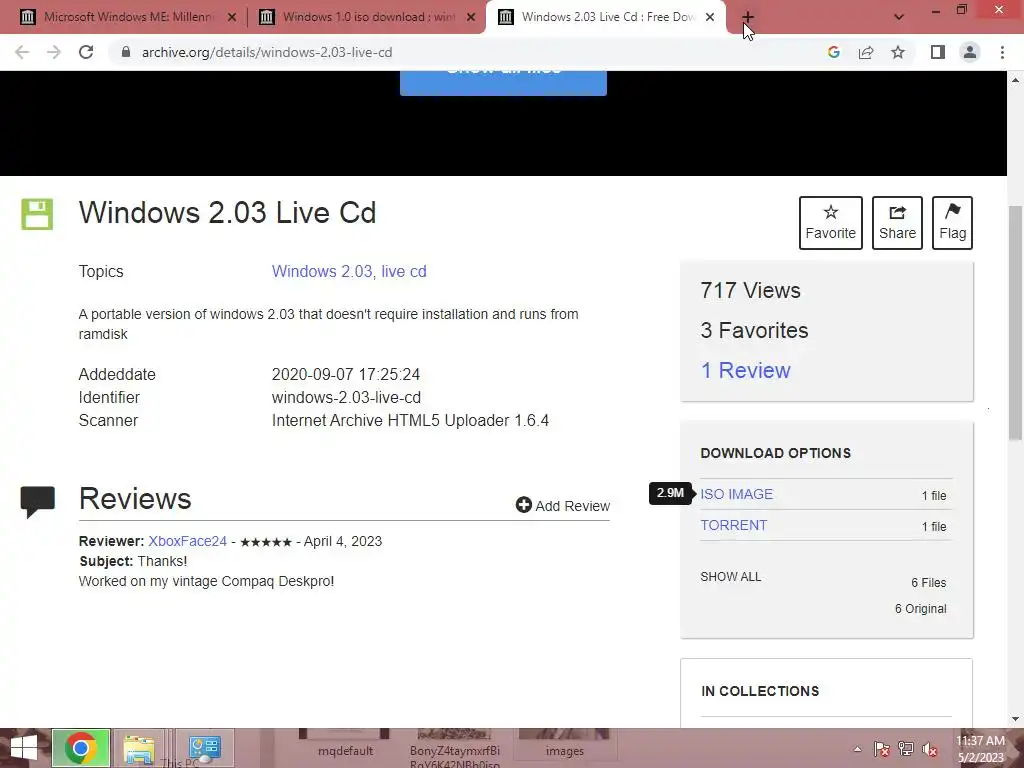The width and height of the screenshot is (1024, 768).
Task: View site info via padlock icon
Action: (126, 52)
